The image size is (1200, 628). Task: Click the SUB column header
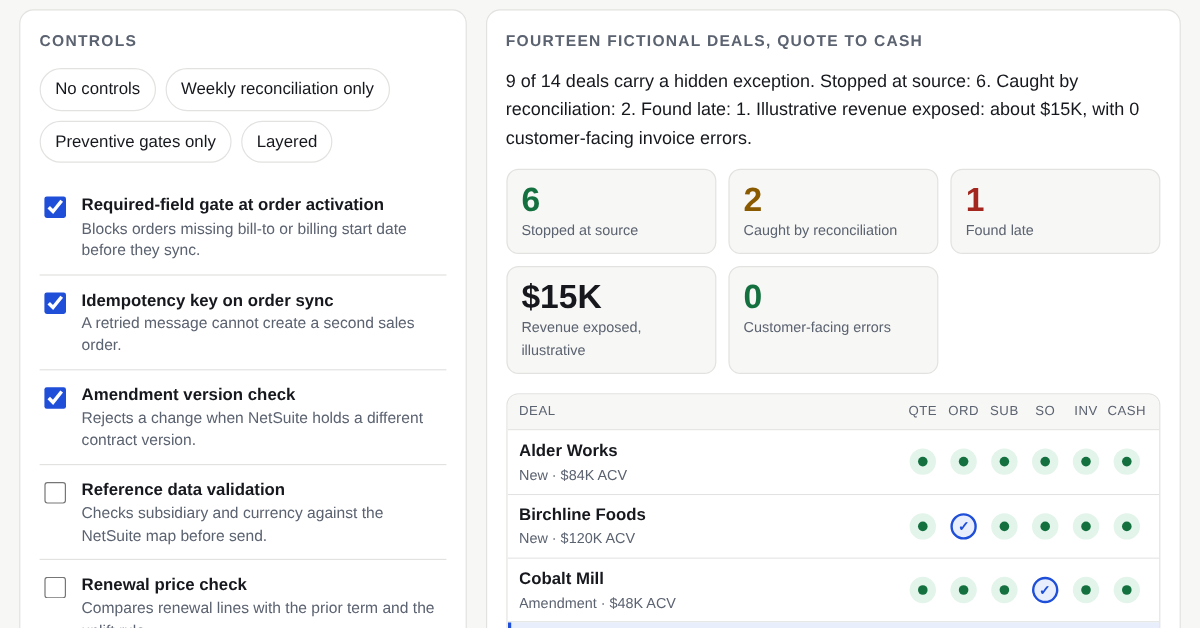tap(1004, 411)
